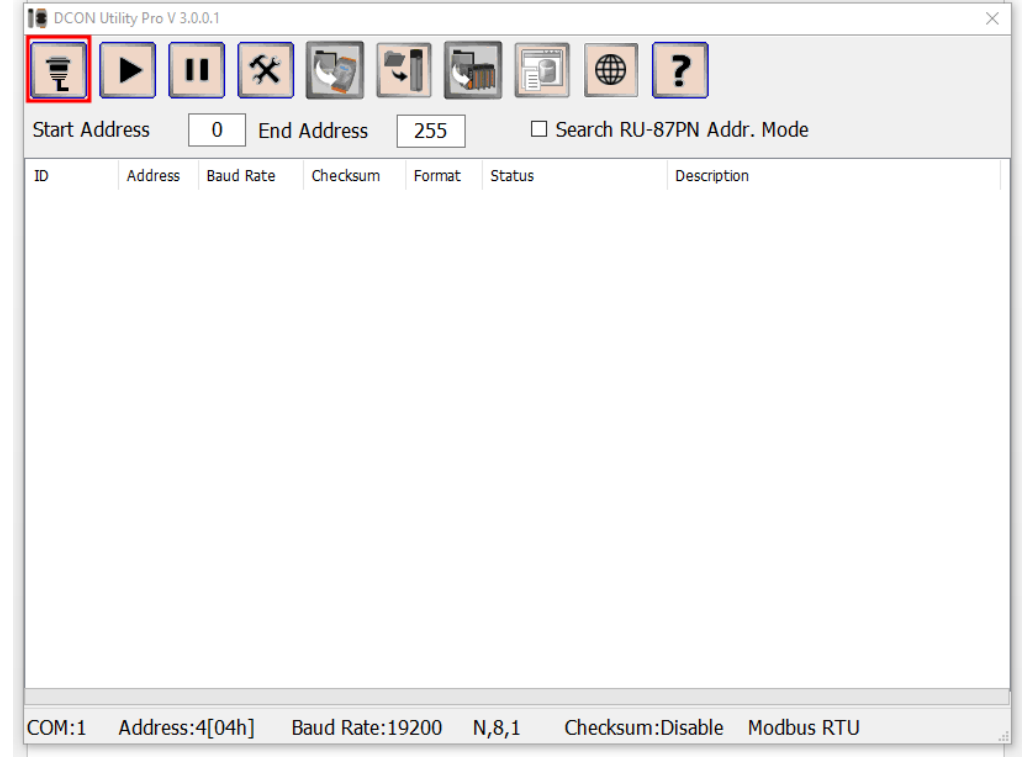Click the horizontal scrollbar below the list
The width and height of the screenshot is (1036, 761).
pyautogui.click(x=517, y=697)
